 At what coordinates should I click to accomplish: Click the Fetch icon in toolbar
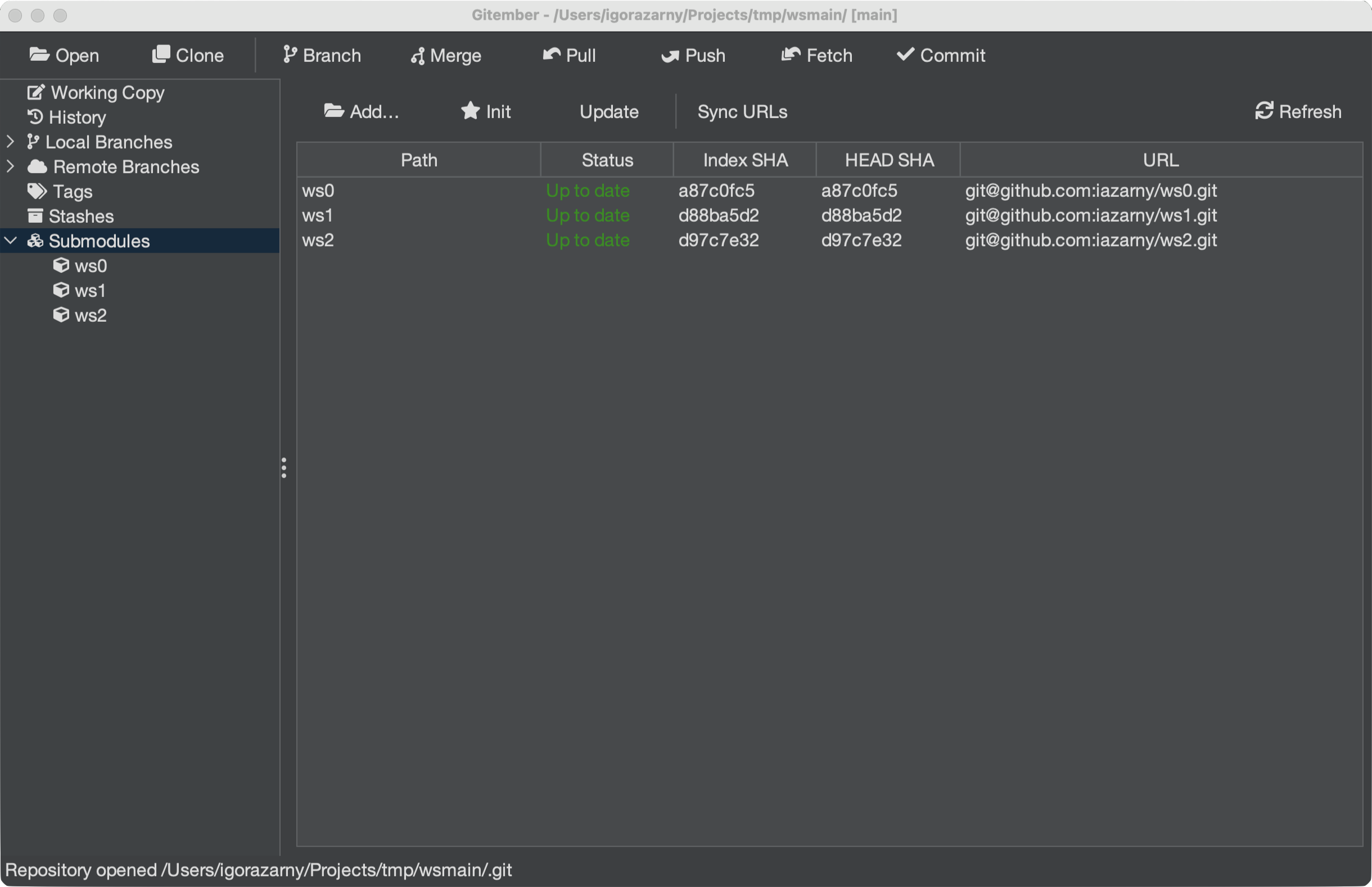(x=791, y=54)
